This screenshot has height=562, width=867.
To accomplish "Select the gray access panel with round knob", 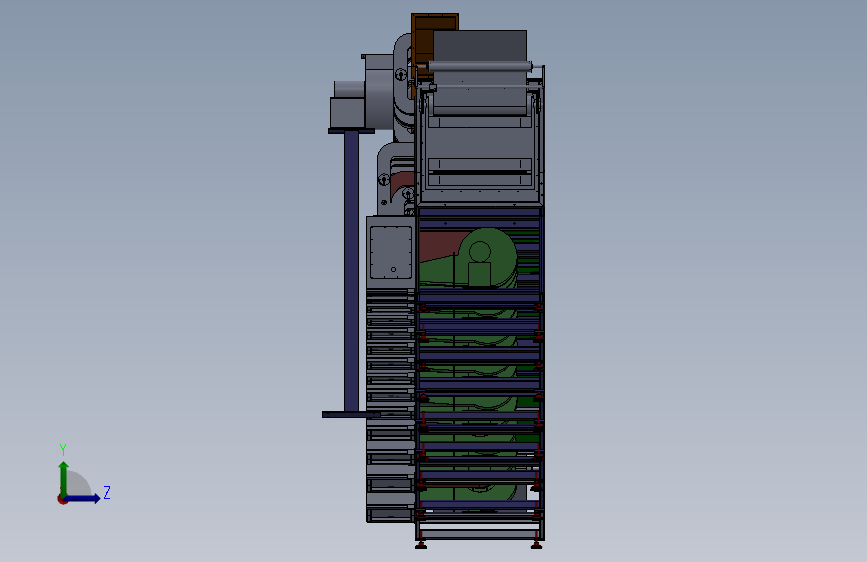I will coord(391,252).
